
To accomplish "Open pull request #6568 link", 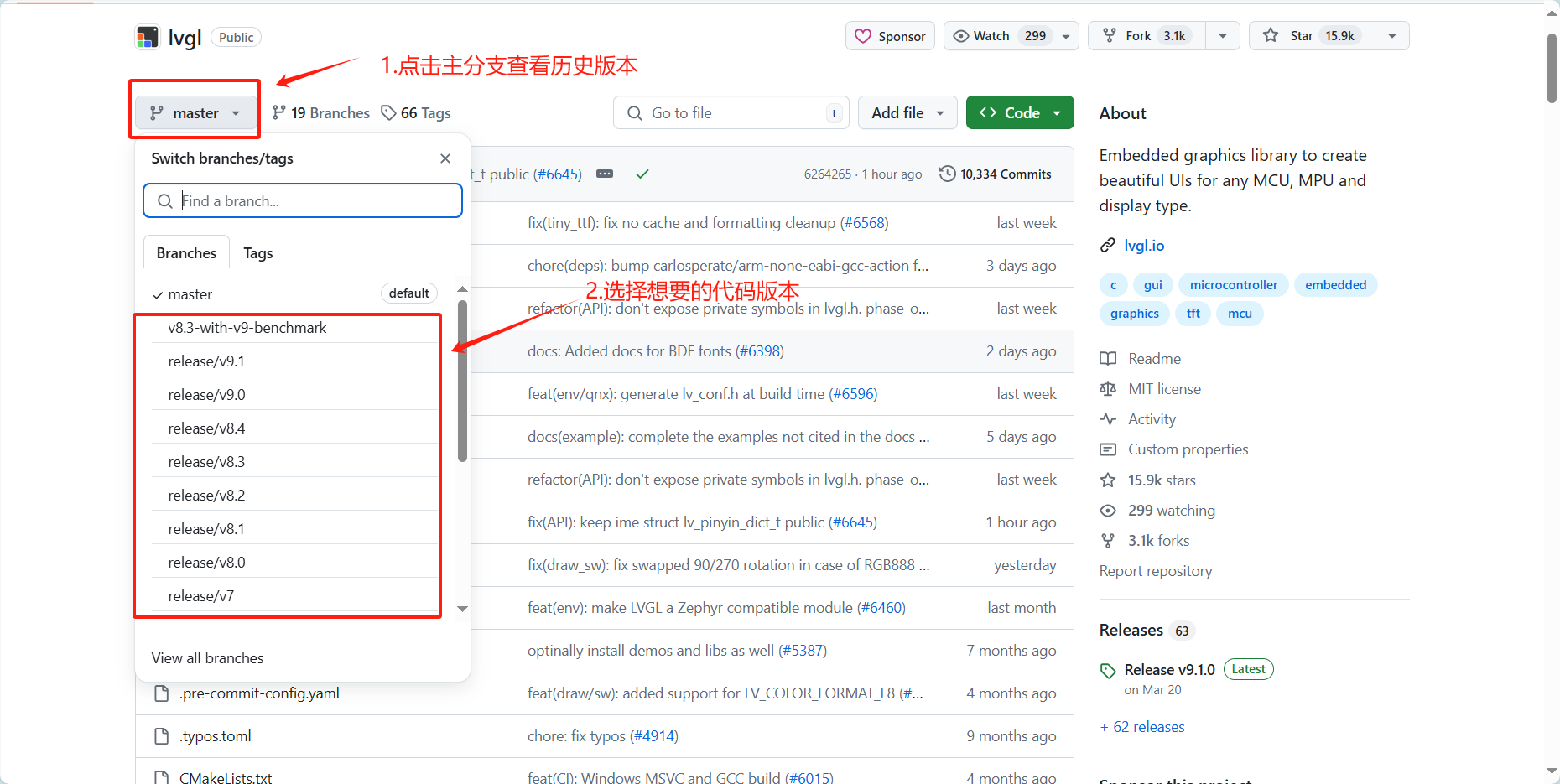I will click(x=864, y=223).
